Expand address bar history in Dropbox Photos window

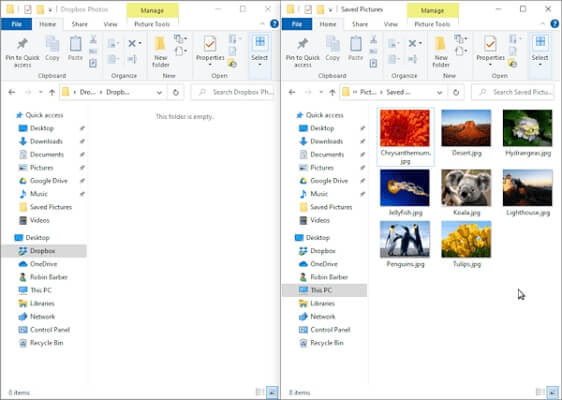tap(159, 92)
